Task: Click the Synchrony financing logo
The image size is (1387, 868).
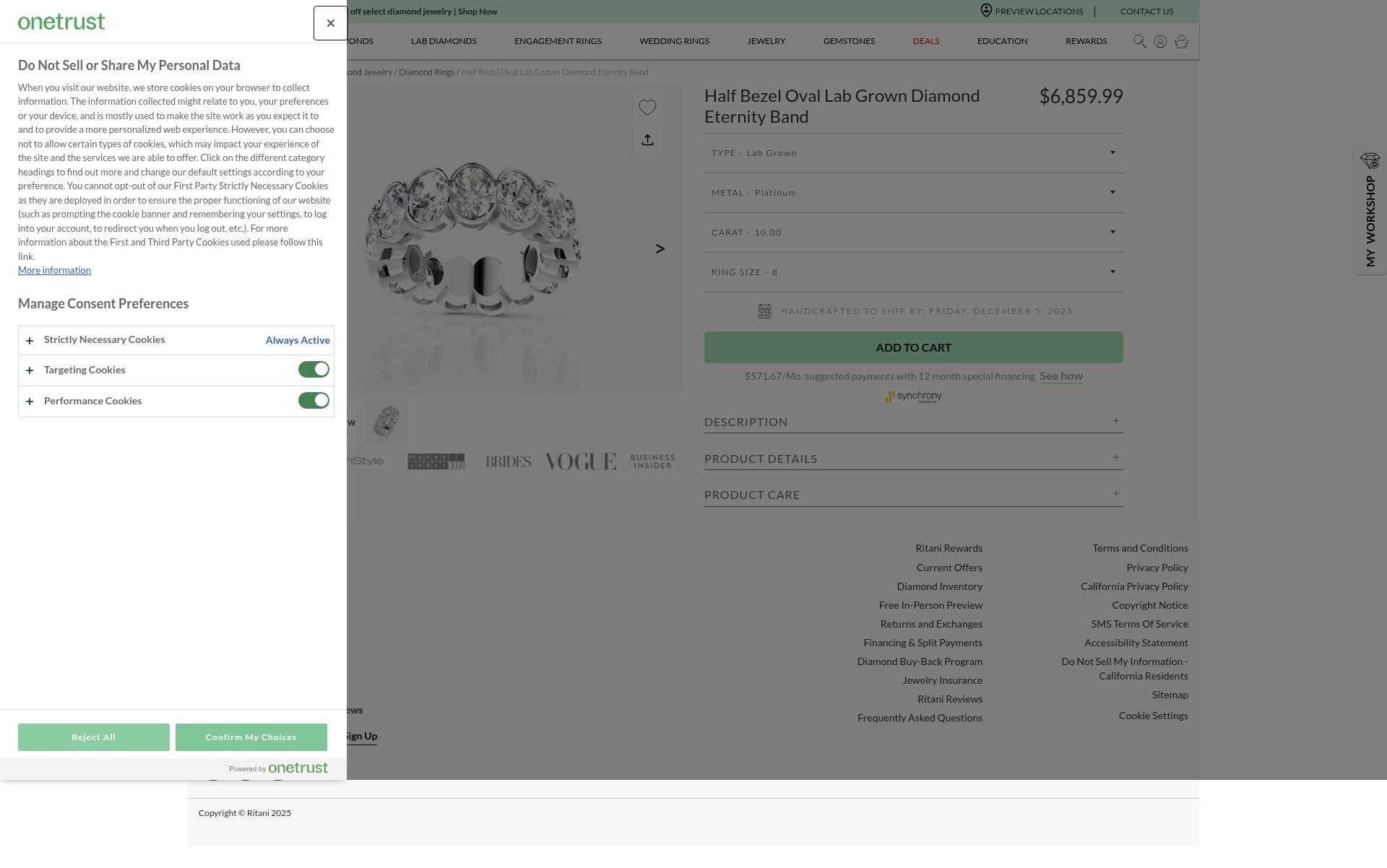Action: pyautogui.click(x=914, y=397)
